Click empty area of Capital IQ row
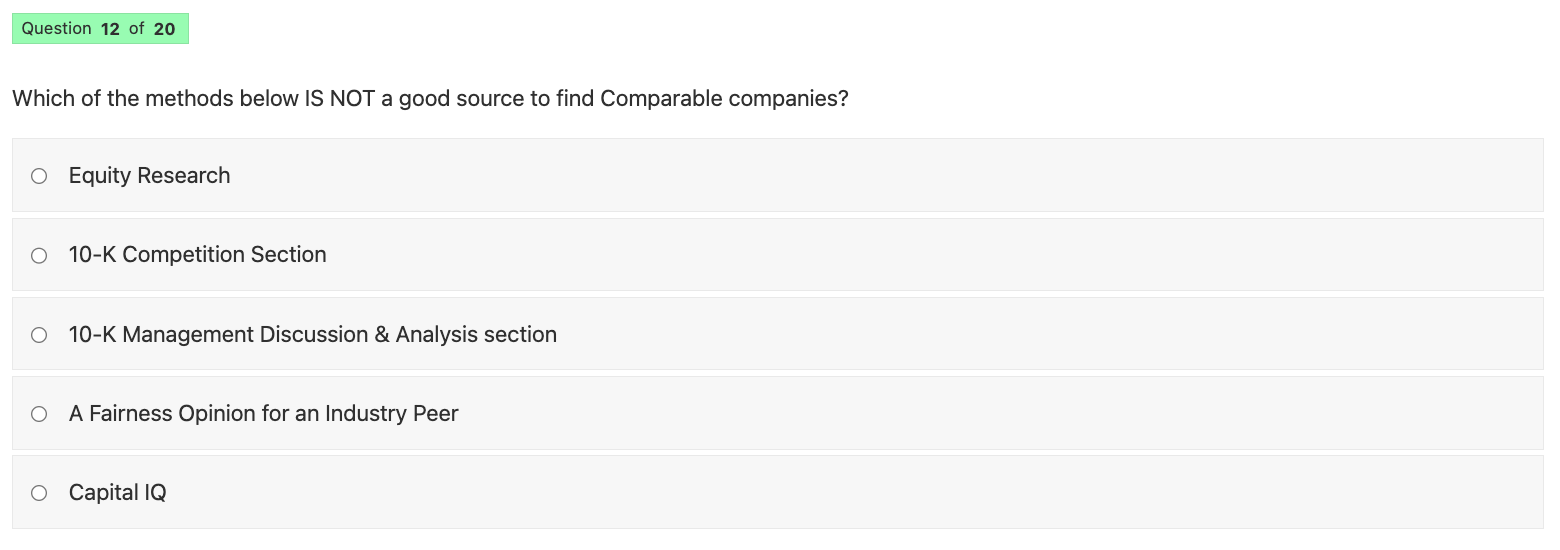Image resolution: width=1560 pixels, height=550 pixels. (900, 493)
